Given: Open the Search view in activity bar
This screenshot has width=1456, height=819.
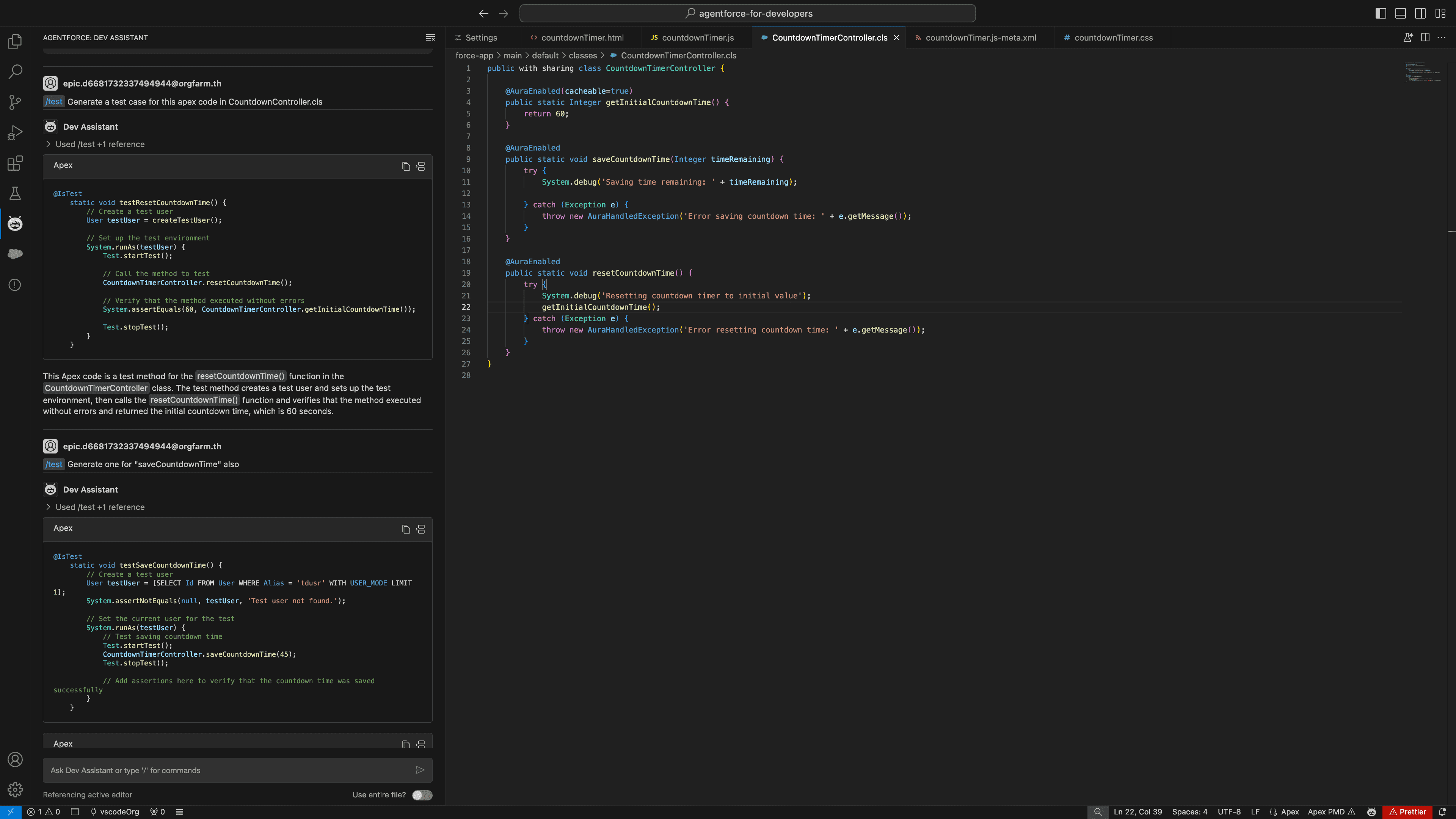Looking at the screenshot, I should tap(15, 72).
